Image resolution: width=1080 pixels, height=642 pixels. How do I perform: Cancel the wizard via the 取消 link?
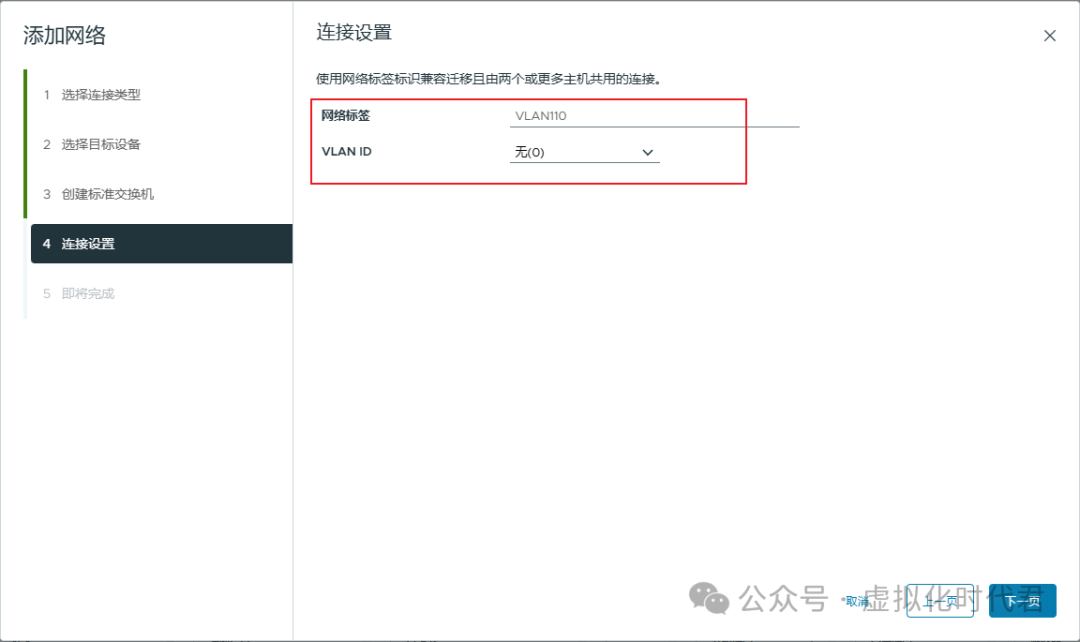pyautogui.click(x=857, y=601)
